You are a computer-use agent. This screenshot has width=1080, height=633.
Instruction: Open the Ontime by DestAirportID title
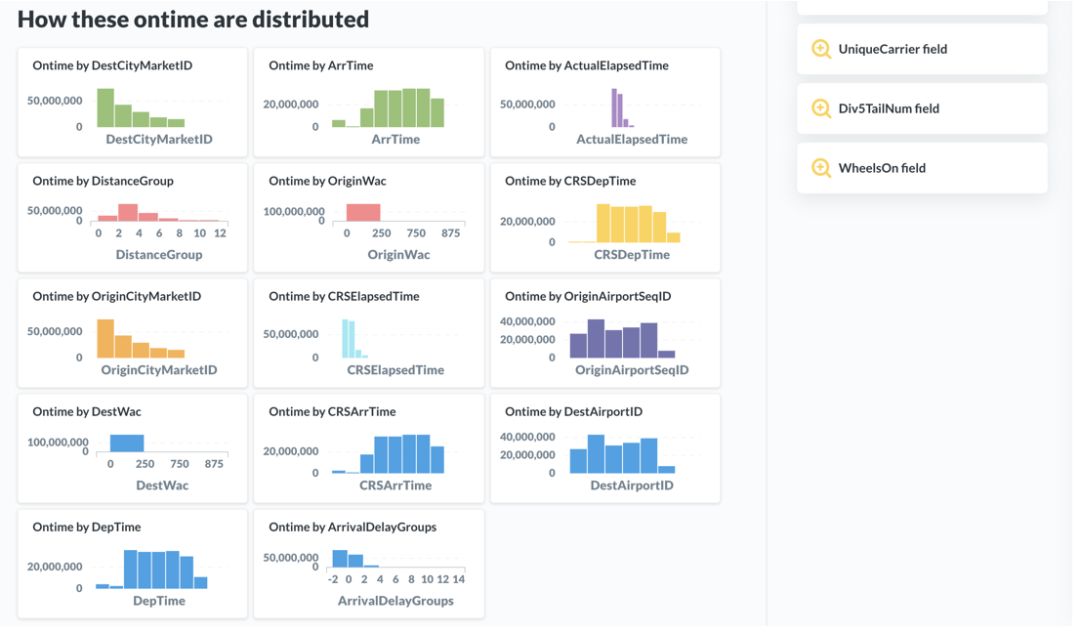click(x=573, y=412)
